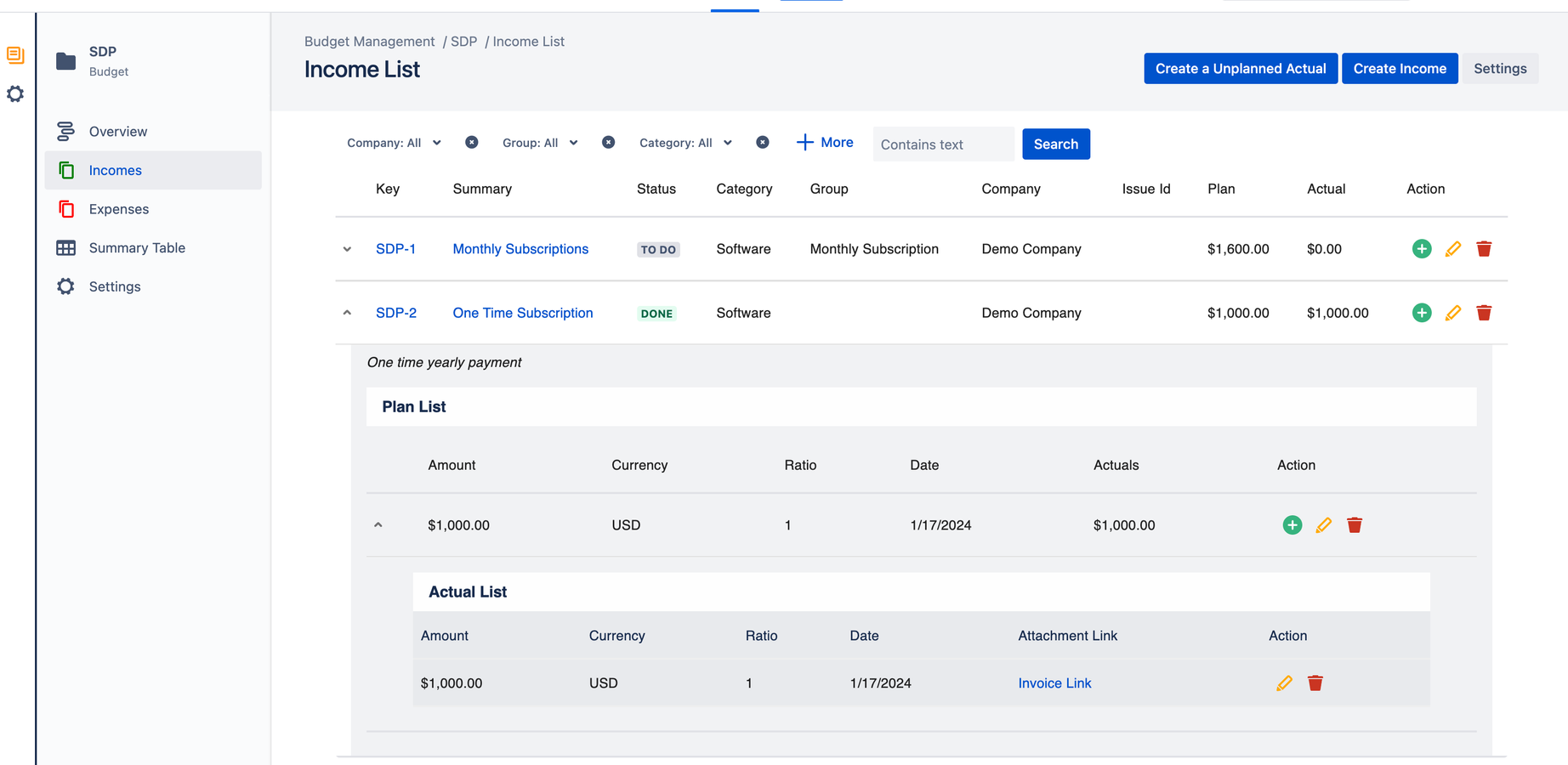
Task: Click the DONE status badge
Action: pyautogui.click(x=656, y=314)
